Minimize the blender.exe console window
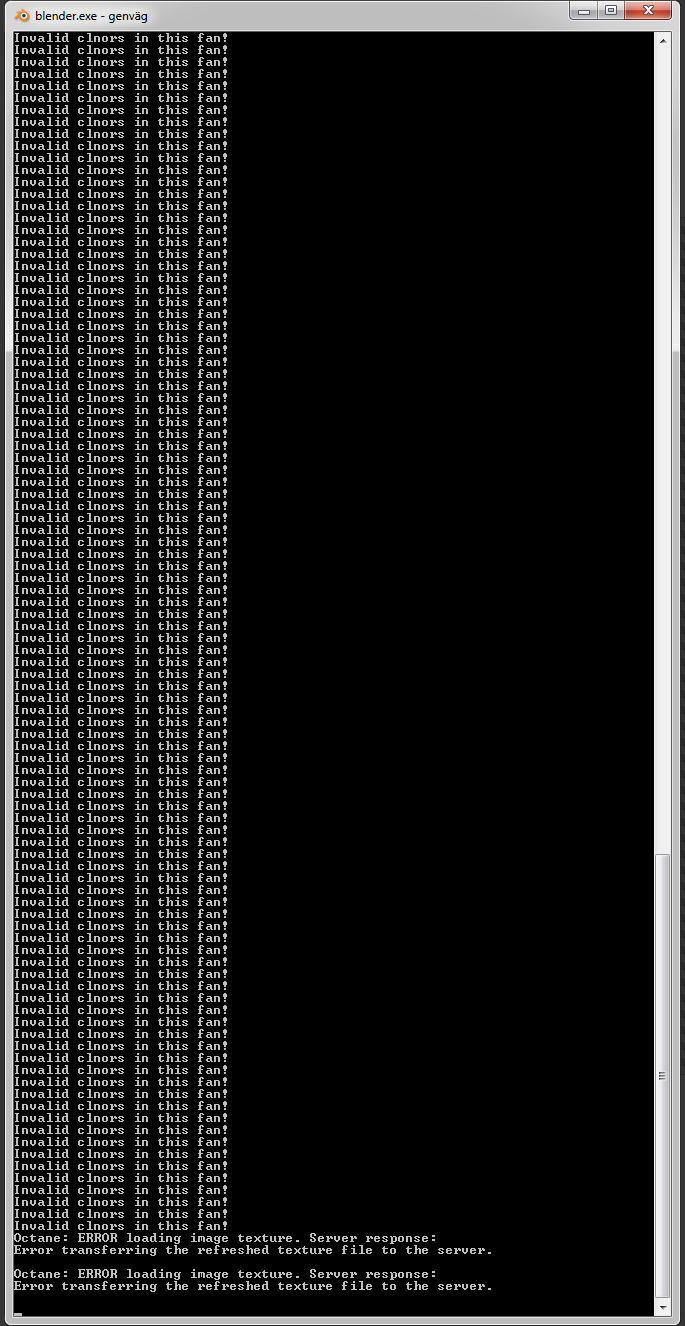 pyautogui.click(x=585, y=10)
